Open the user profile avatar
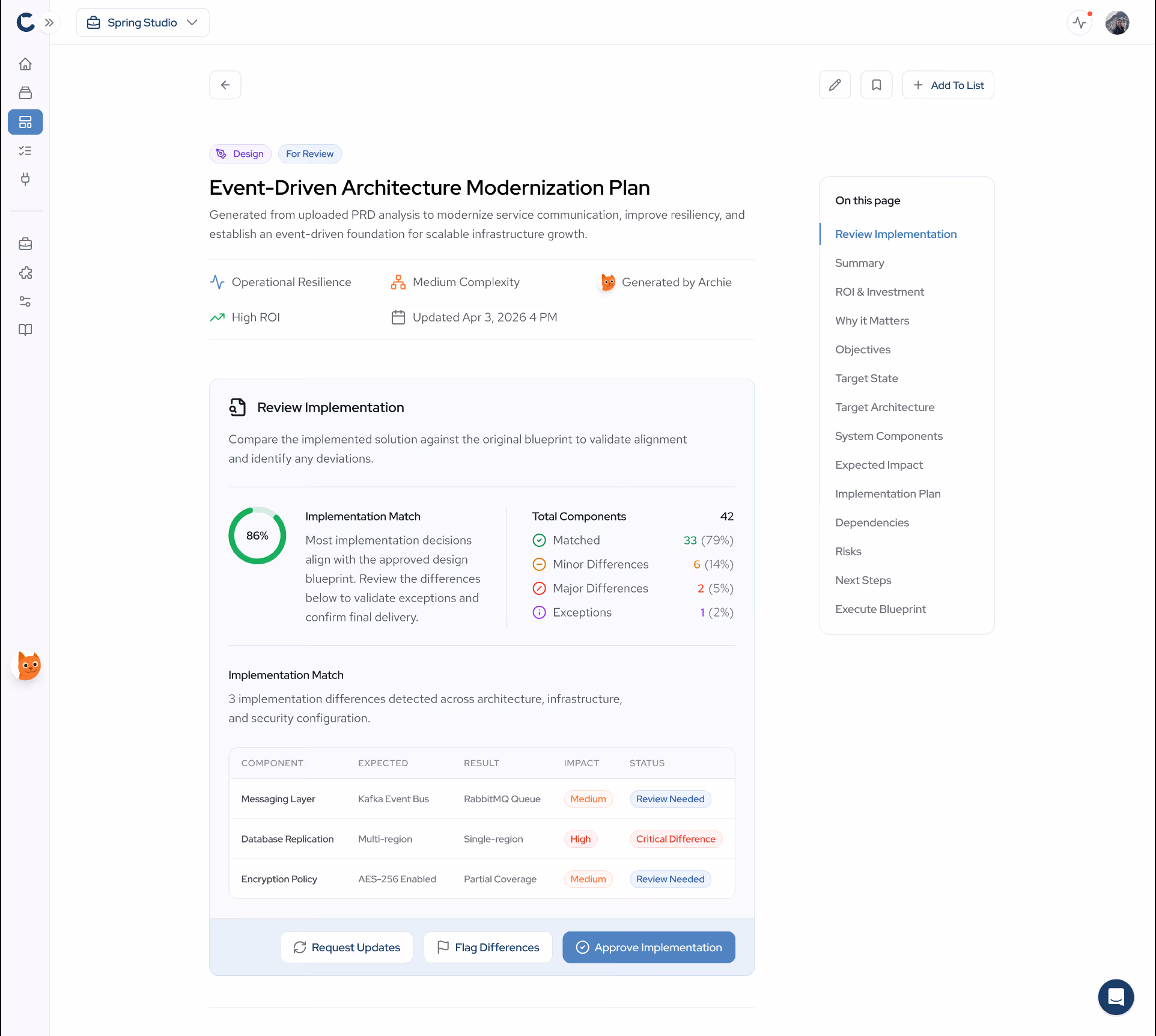The width and height of the screenshot is (1156, 1036). point(1117,23)
